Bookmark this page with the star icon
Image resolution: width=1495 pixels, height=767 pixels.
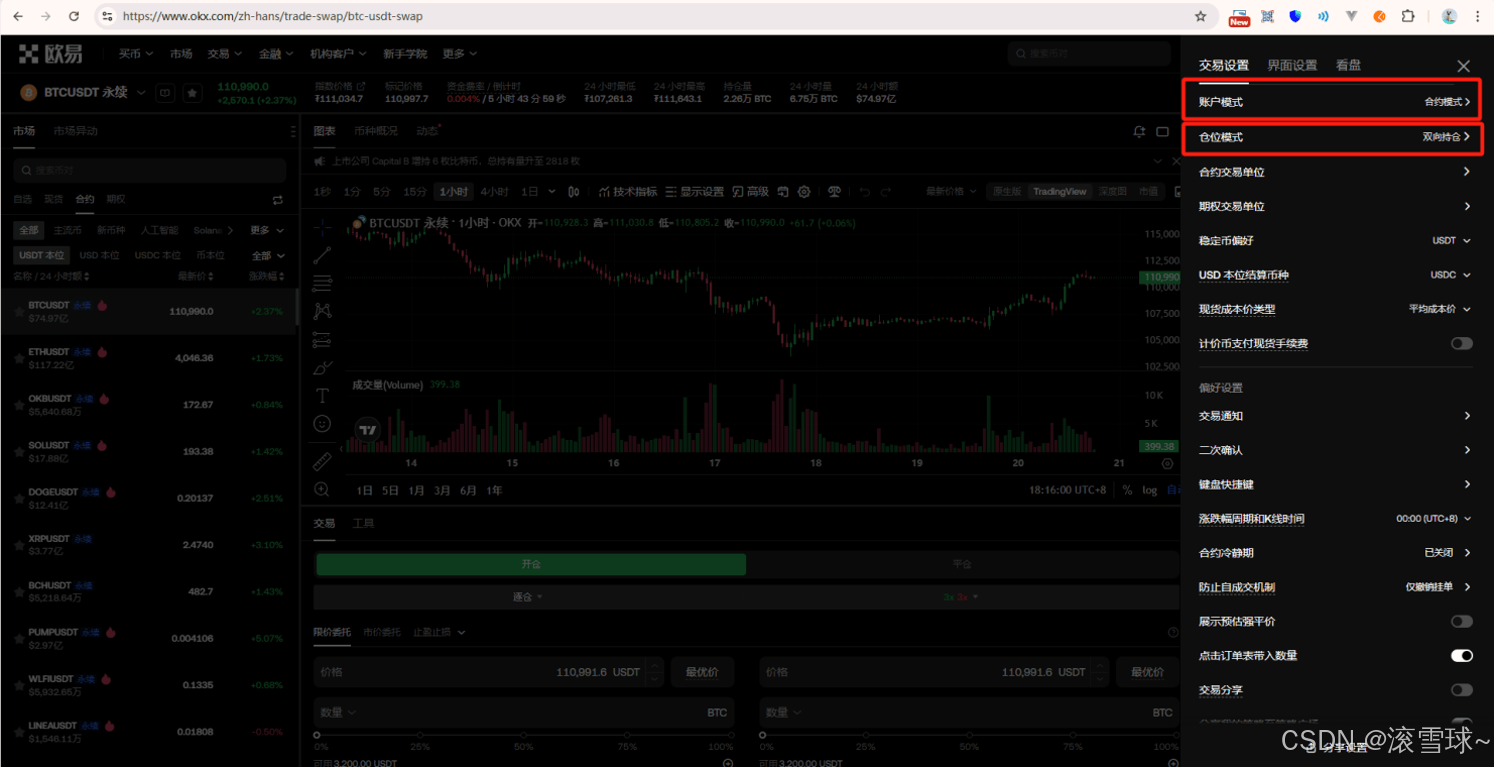pyautogui.click(x=1200, y=16)
